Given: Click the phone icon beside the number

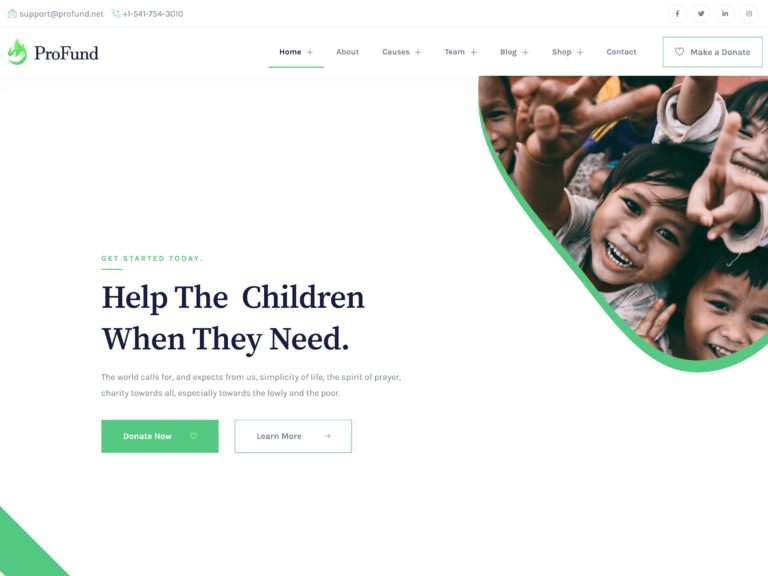Looking at the screenshot, I should click(x=116, y=14).
